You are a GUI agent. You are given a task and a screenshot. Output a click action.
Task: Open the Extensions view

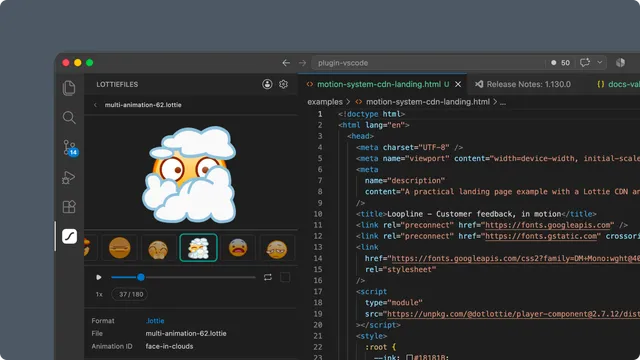[x=69, y=207]
